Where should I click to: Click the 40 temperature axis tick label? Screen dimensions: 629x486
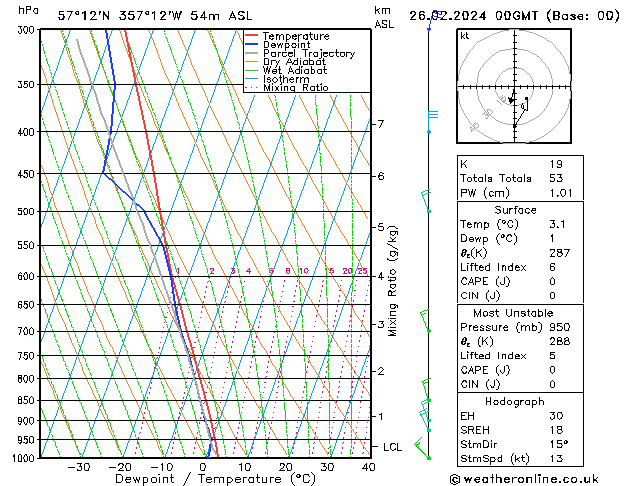point(368,467)
